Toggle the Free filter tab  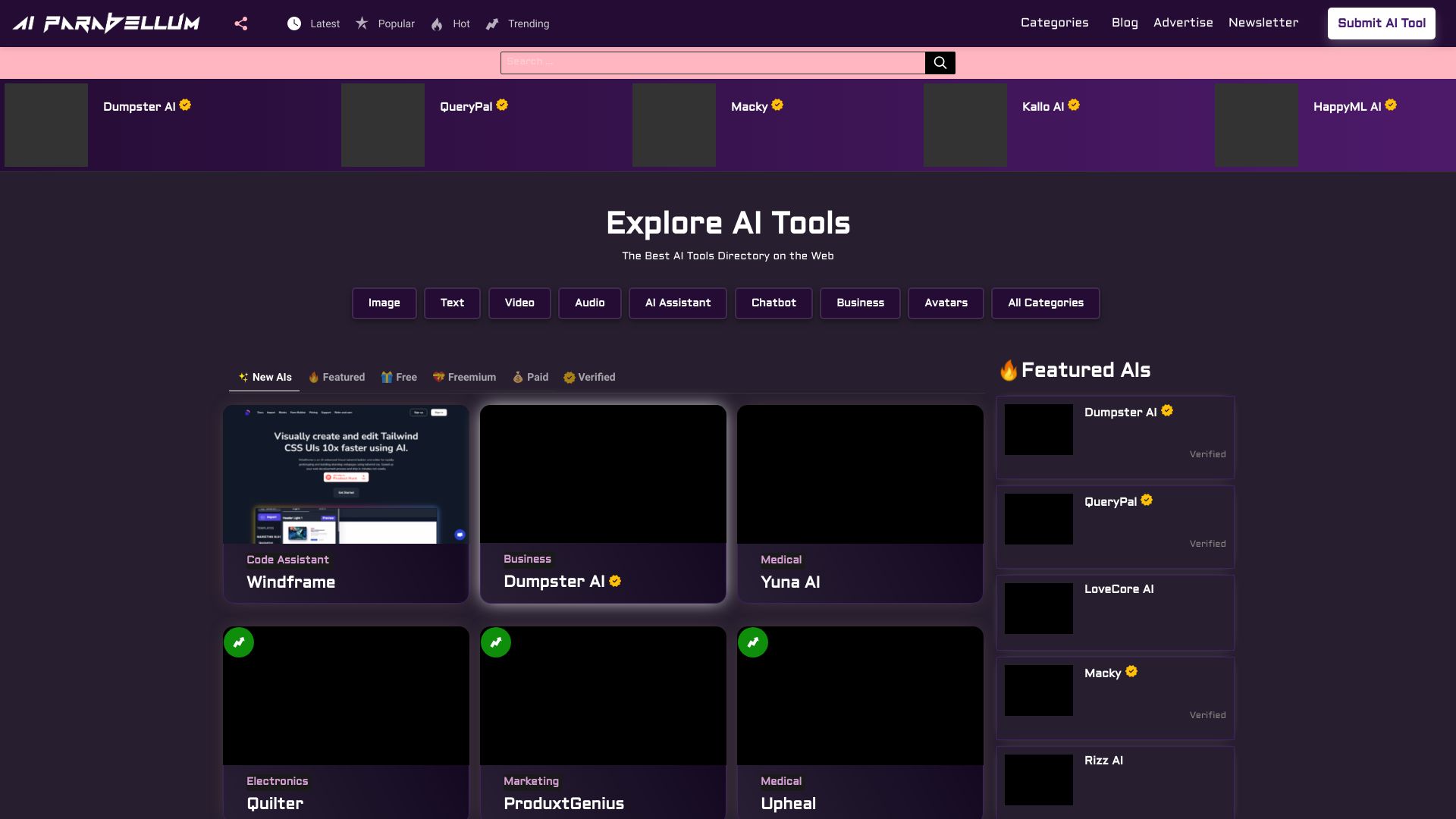[398, 377]
